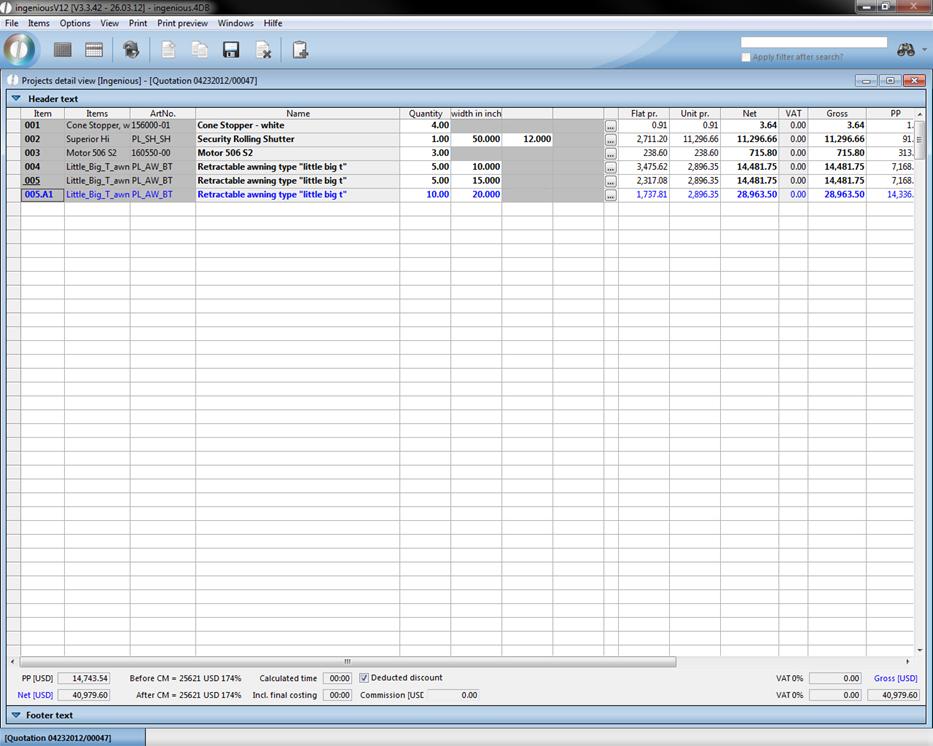The height and width of the screenshot is (746, 933).
Task: Click the globe refresh toolbar icon
Action: pos(130,50)
